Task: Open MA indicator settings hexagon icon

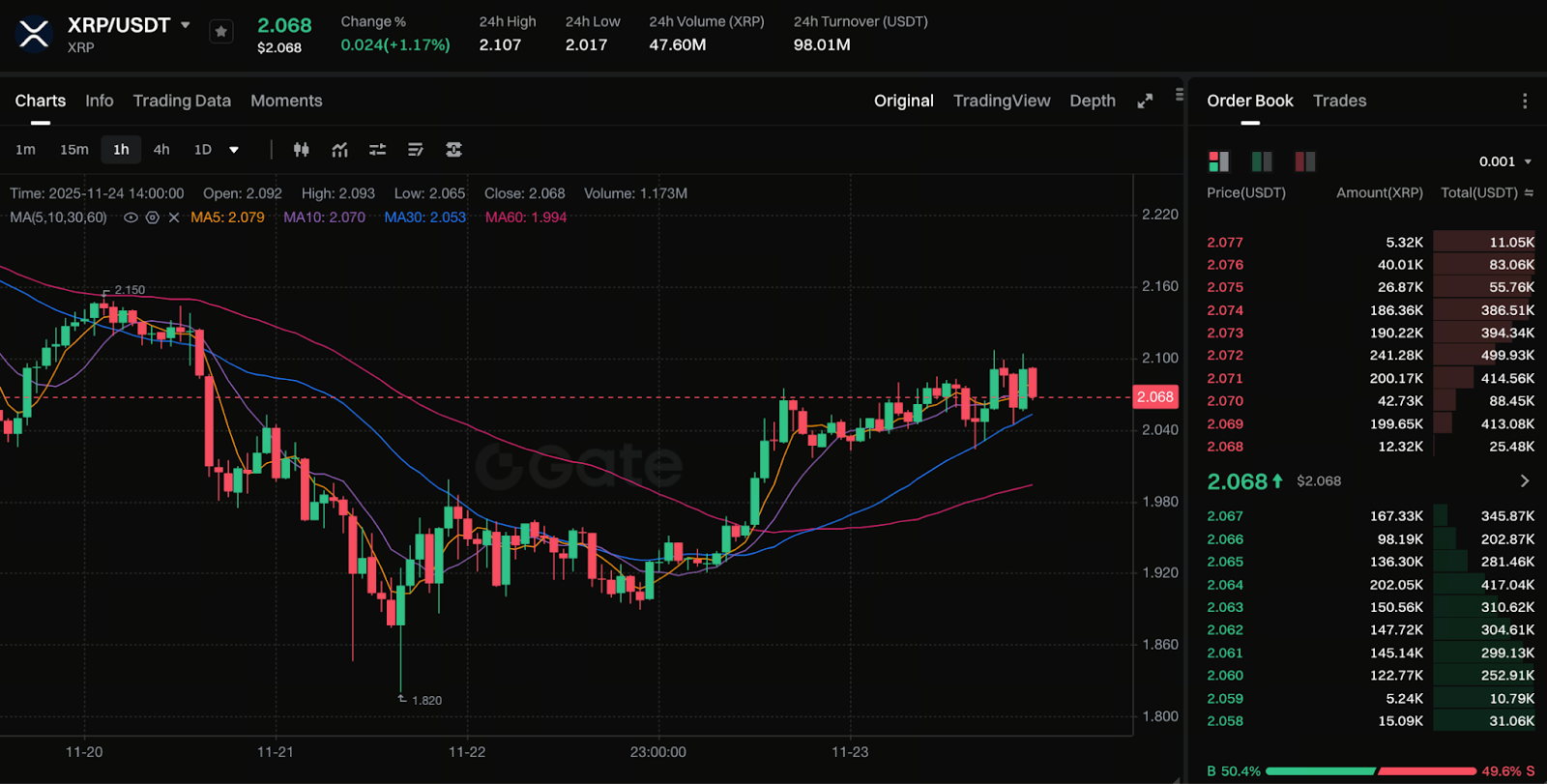Action: 153,218
